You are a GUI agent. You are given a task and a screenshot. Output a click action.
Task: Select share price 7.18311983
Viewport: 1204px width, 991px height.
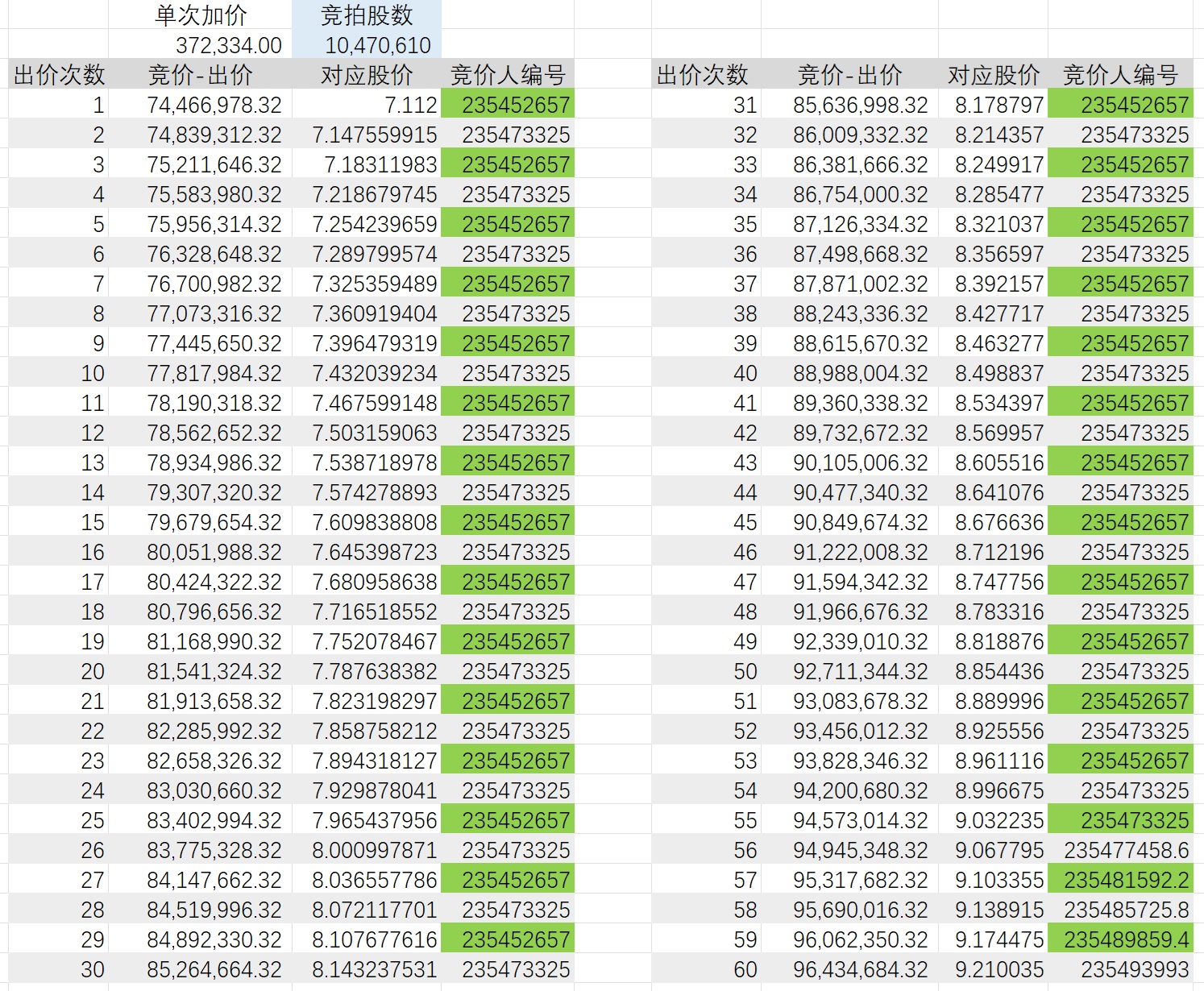click(367, 164)
